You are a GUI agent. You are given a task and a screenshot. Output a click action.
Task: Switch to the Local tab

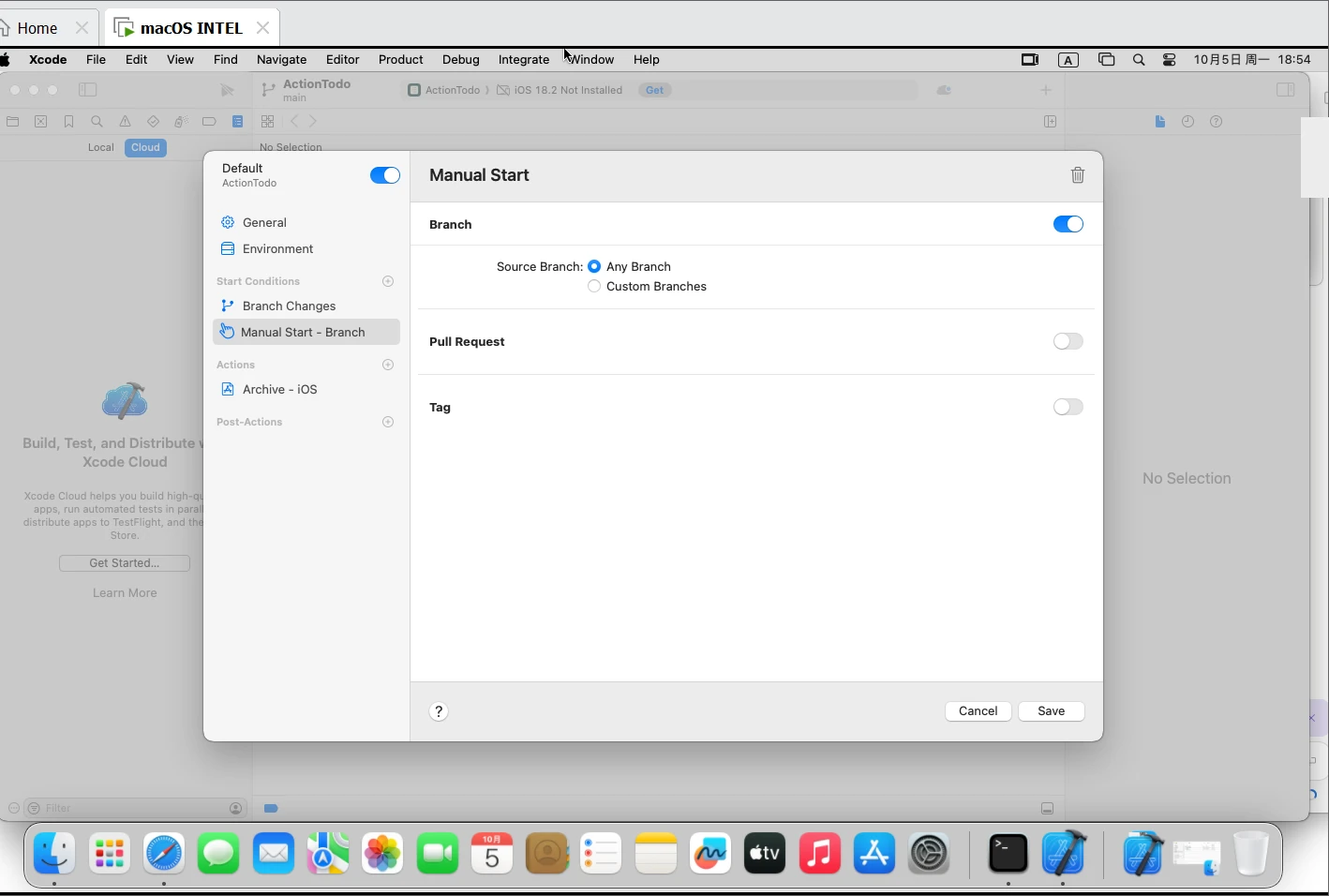click(x=101, y=147)
